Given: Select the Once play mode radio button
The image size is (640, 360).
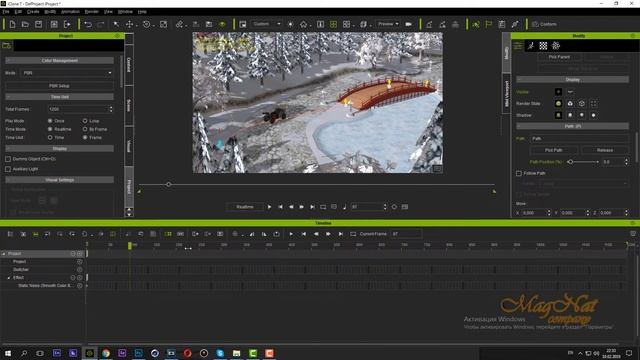Looking at the screenshot, I should 50,121.
